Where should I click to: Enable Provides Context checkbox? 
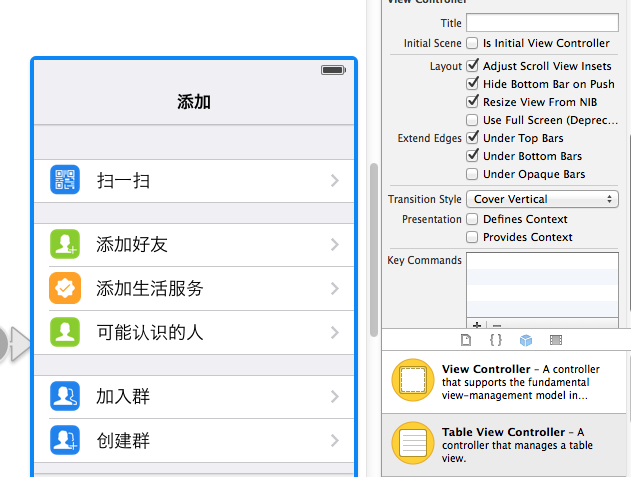point(472,237)
